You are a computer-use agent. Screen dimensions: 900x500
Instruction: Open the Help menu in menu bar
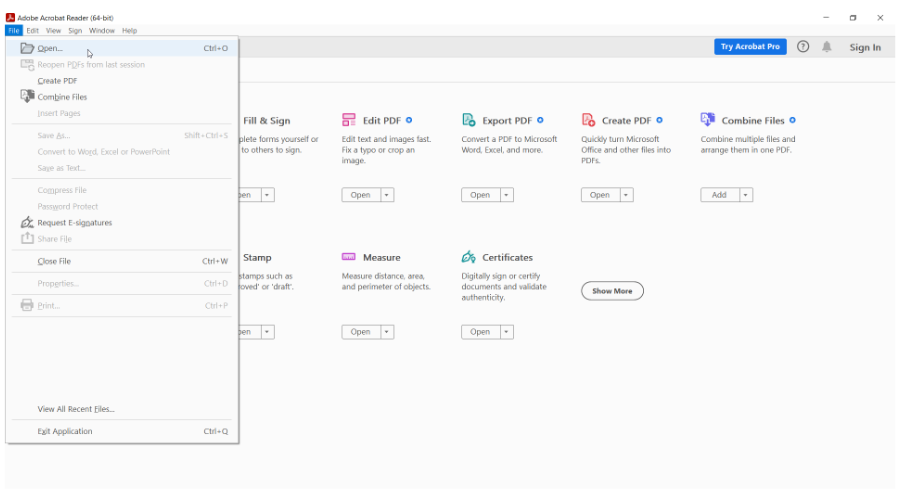tap(130, 30)
